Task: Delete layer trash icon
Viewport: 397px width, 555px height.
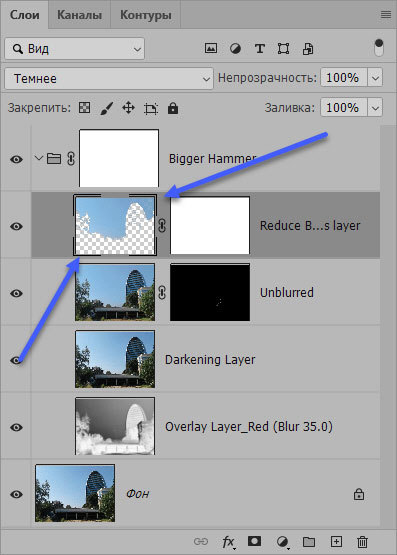Action: tap(362, 542)
